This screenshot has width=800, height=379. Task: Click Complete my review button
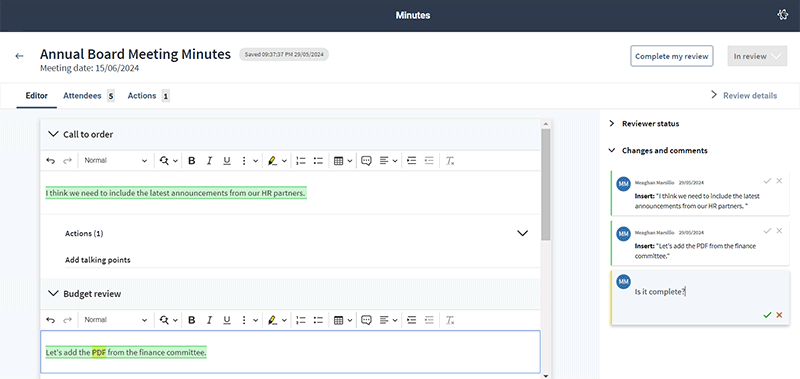coord(671,56)
